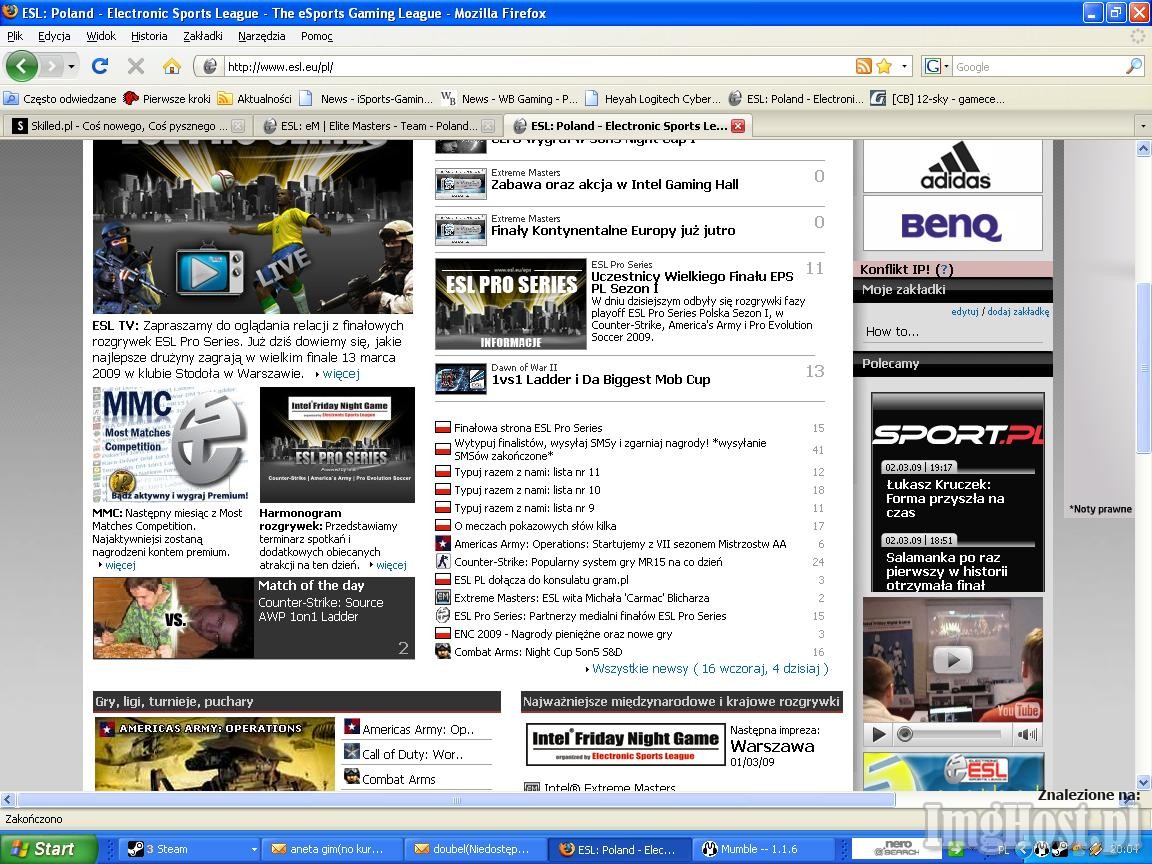Open the Typuj razem z nami: lista nr 11 news

coord(527,472)
